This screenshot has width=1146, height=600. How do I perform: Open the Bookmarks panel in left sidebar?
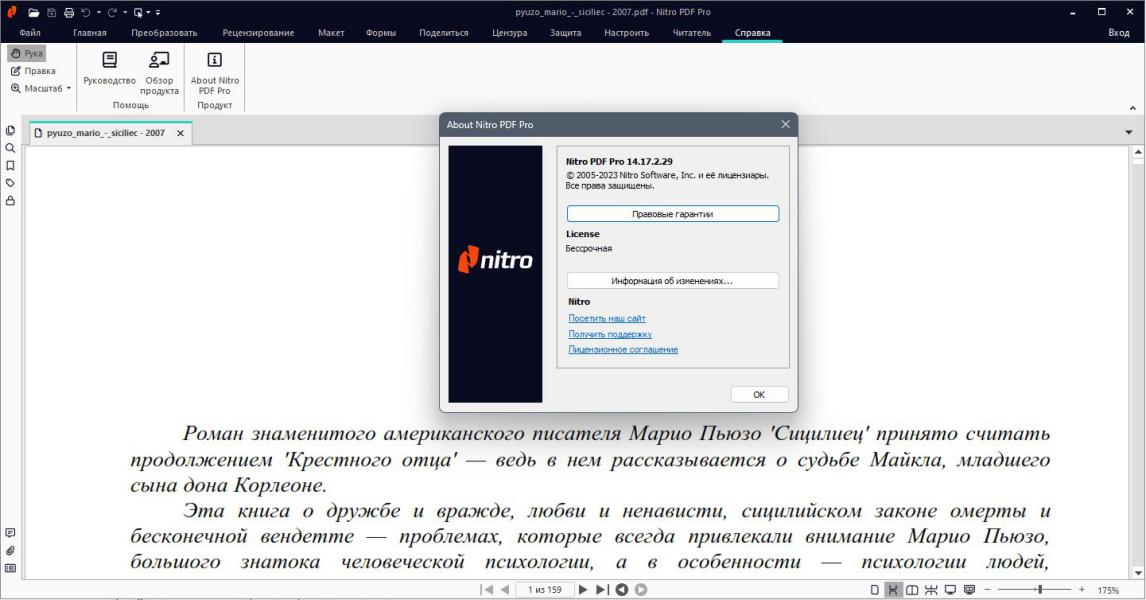pyautogui.click(x=10, y=166)
